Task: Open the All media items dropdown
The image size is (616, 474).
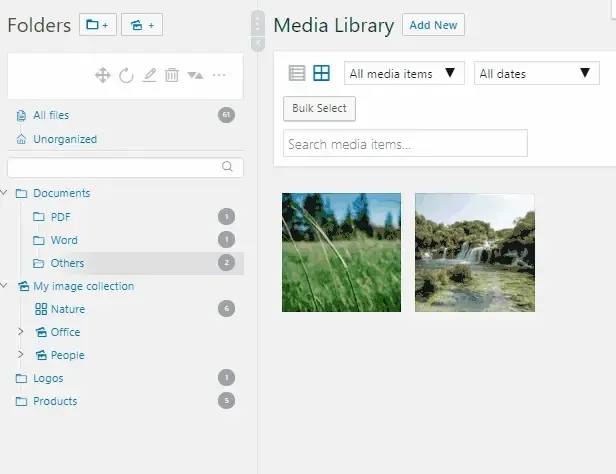Action: [404, 73]
